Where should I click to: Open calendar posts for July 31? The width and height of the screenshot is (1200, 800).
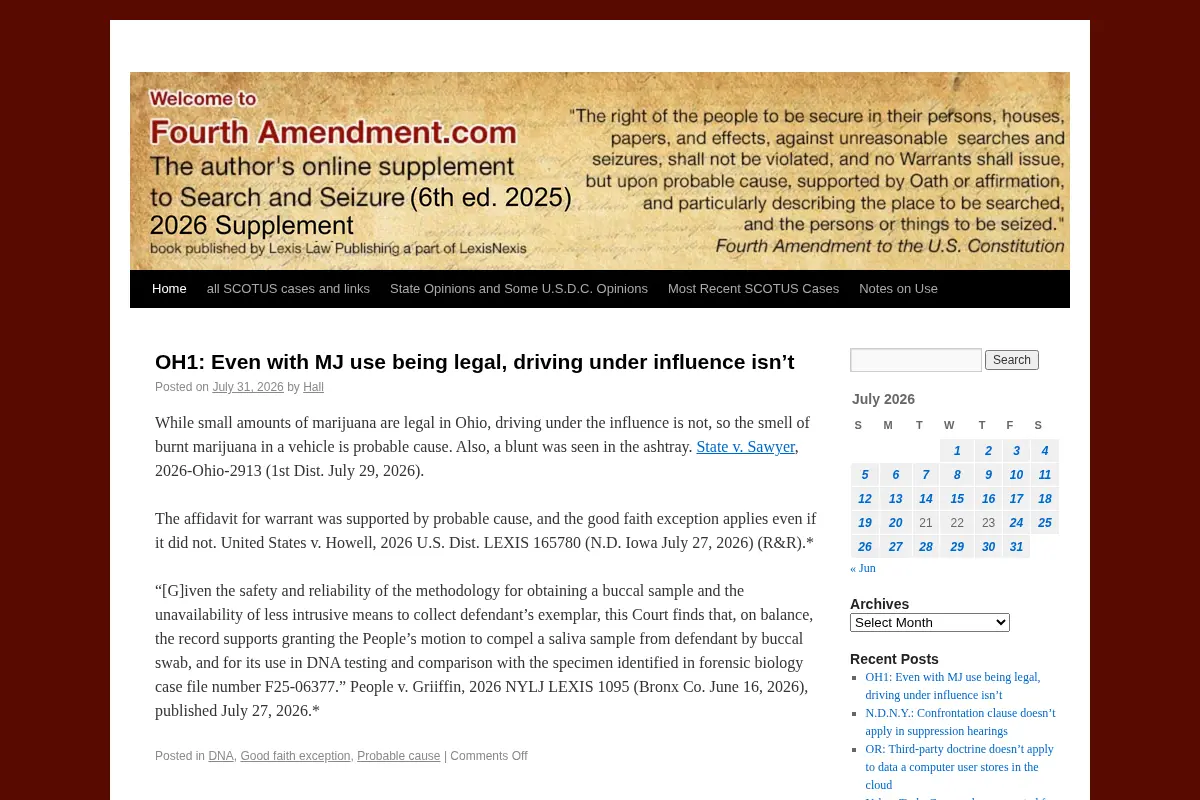1016,547
